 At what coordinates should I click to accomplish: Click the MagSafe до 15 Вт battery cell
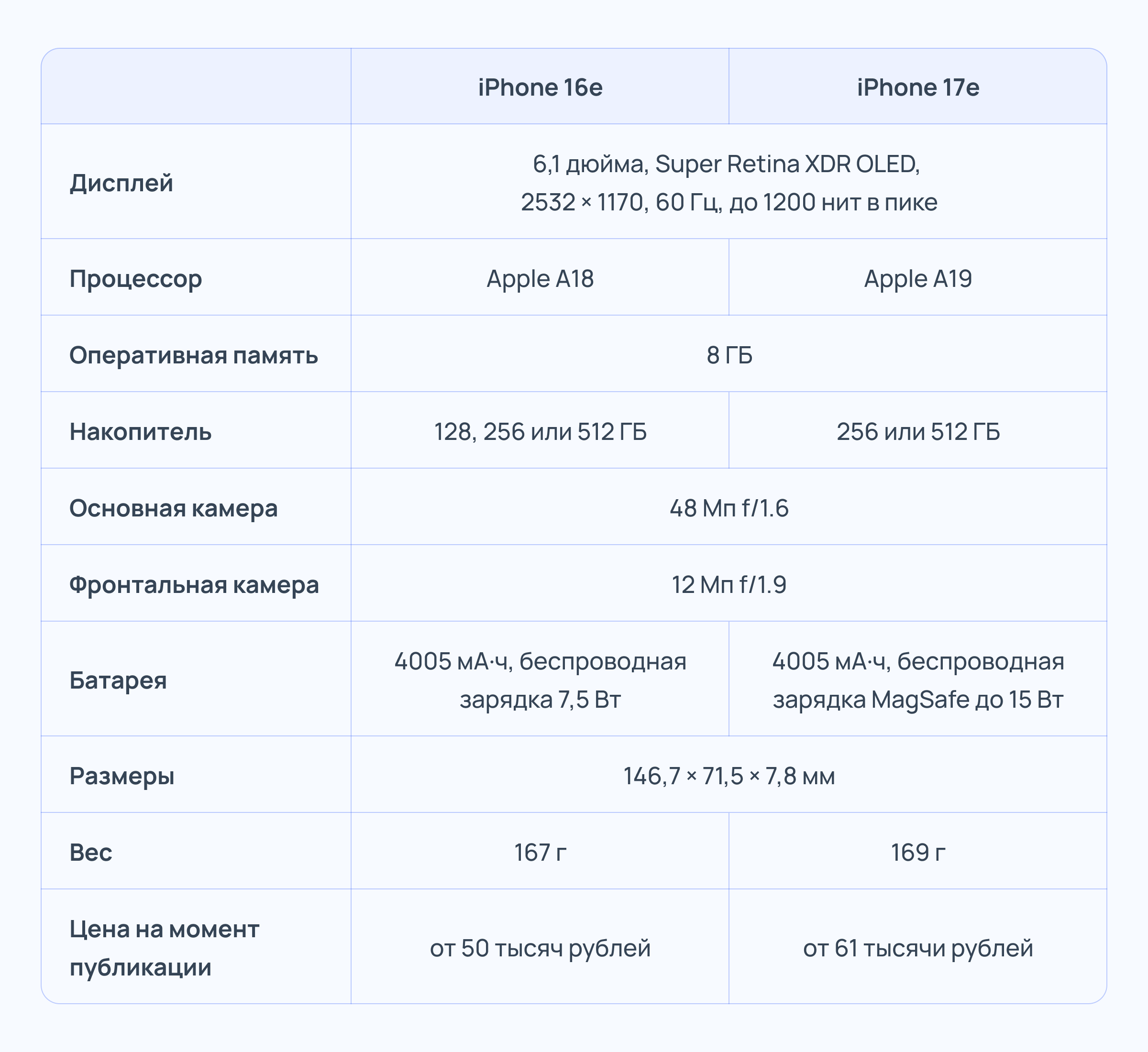918,680
